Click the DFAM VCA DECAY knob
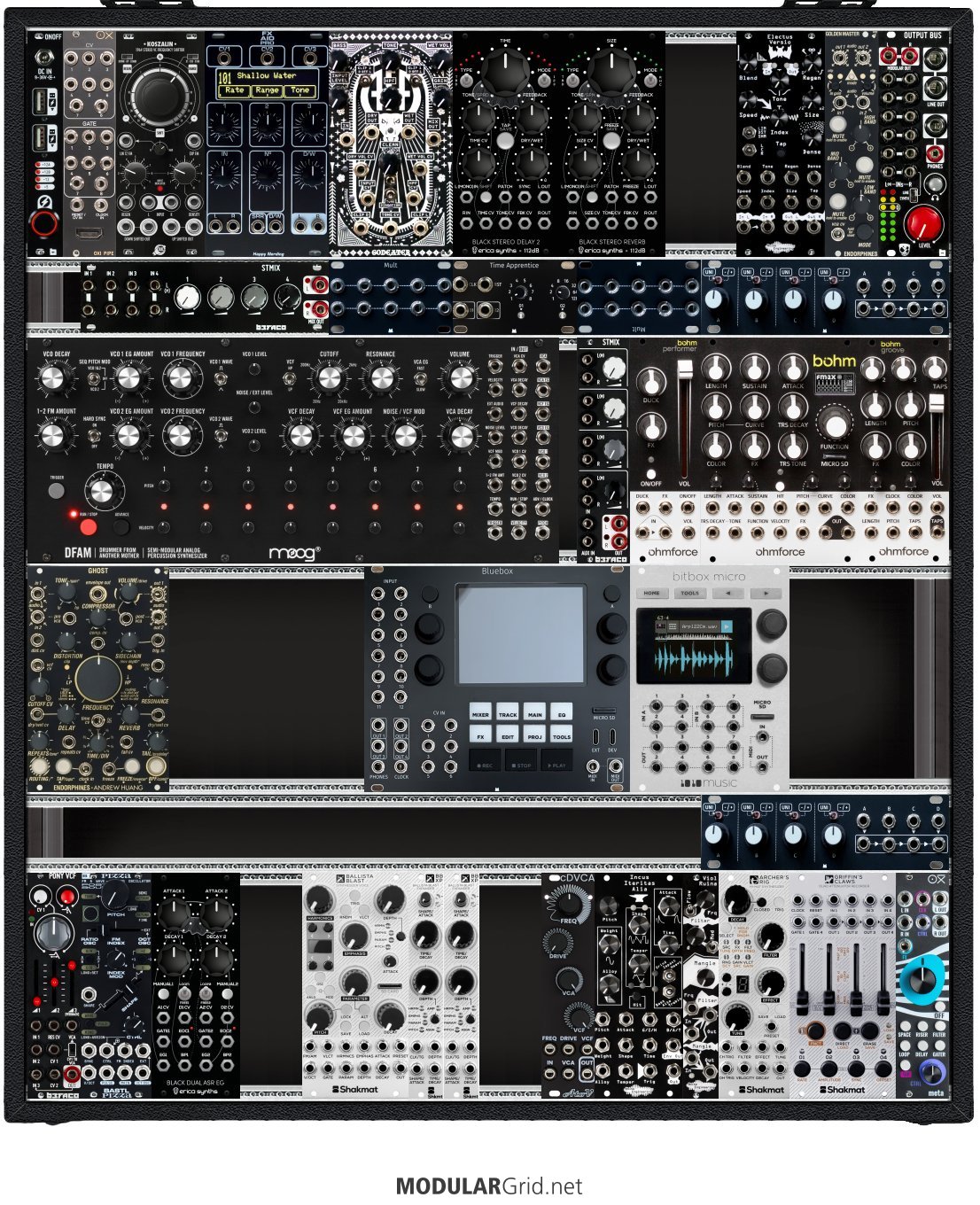Image resolution: width=980 pixels, height=1205 pixels. point(460,436)
